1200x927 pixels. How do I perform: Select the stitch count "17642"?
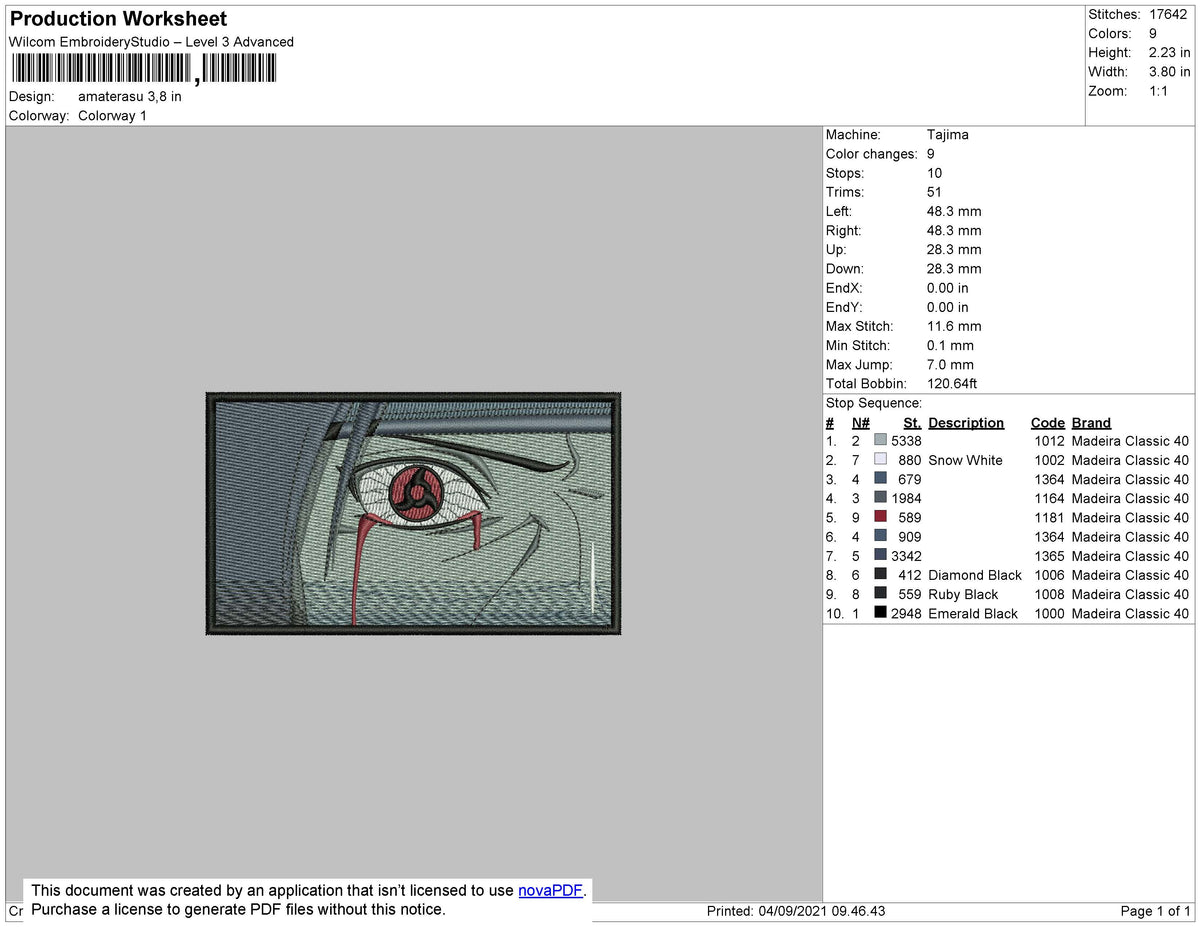(x=1169, y=15)
